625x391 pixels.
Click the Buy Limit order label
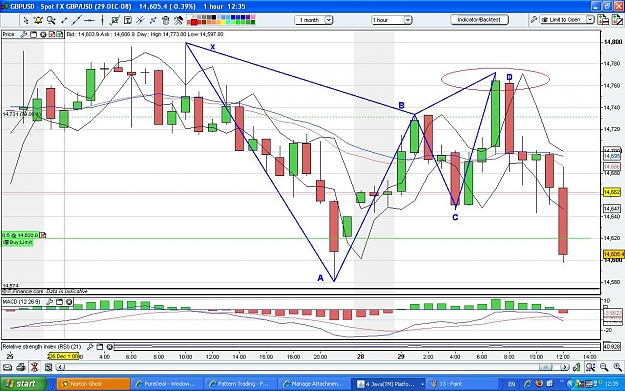(18, 242)
